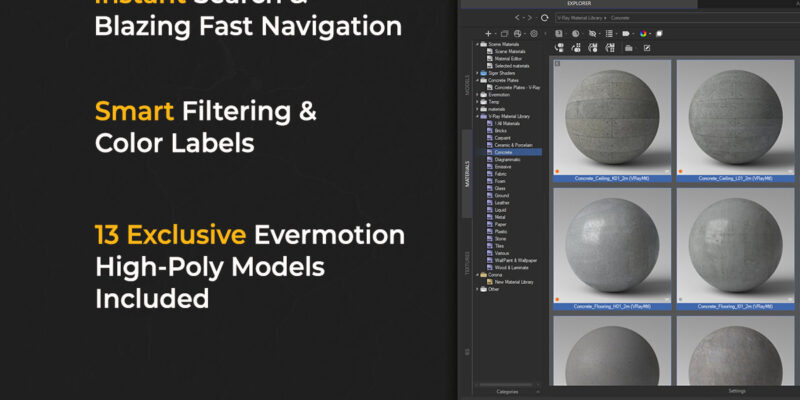This screenshot has height=400, width=800.
Task: Switch to the EXPLORER tab
Action: tap(579, 4)
